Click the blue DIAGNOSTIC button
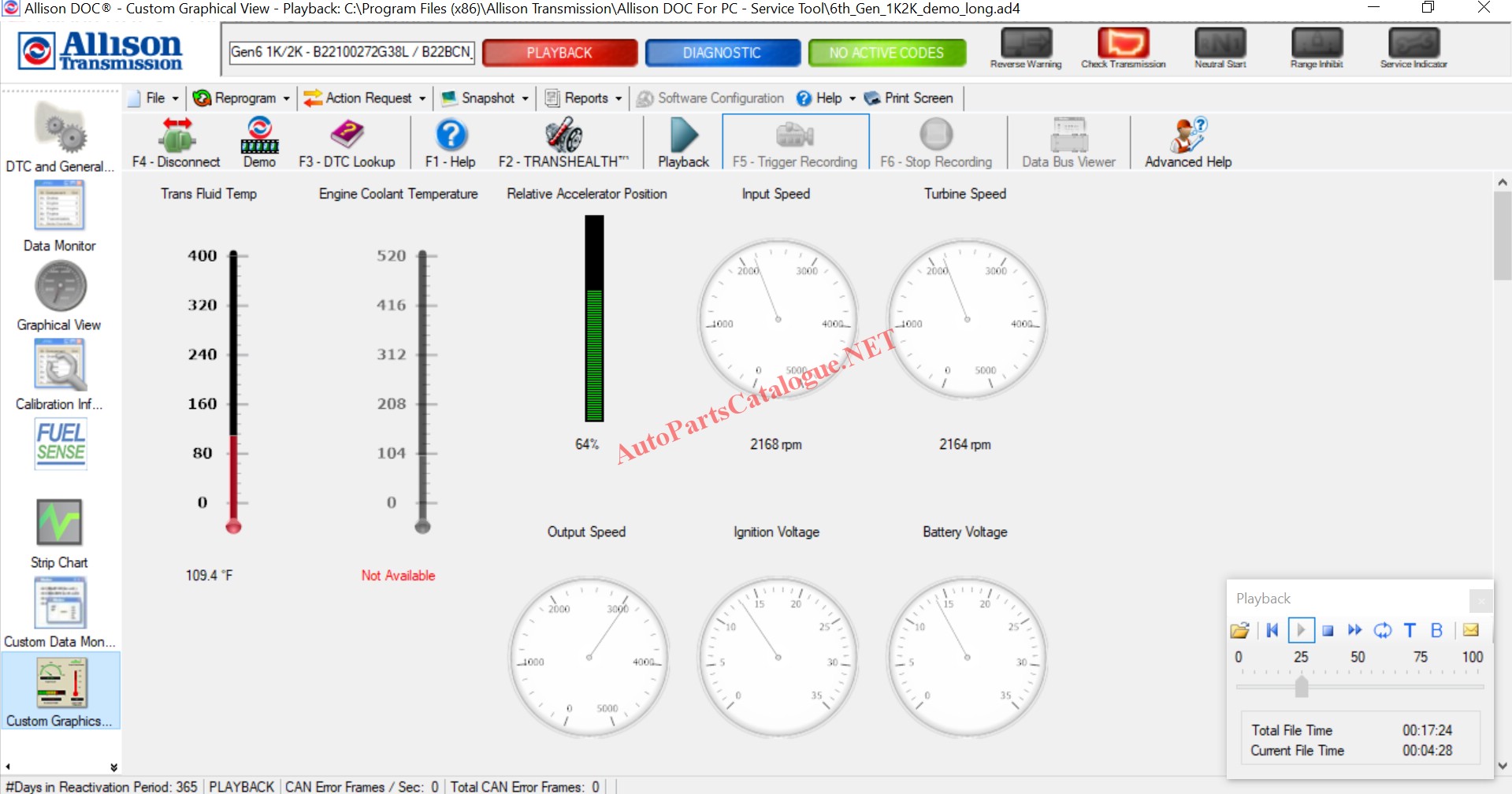The width and height of the screenshot is (1512, 794). 723,53
